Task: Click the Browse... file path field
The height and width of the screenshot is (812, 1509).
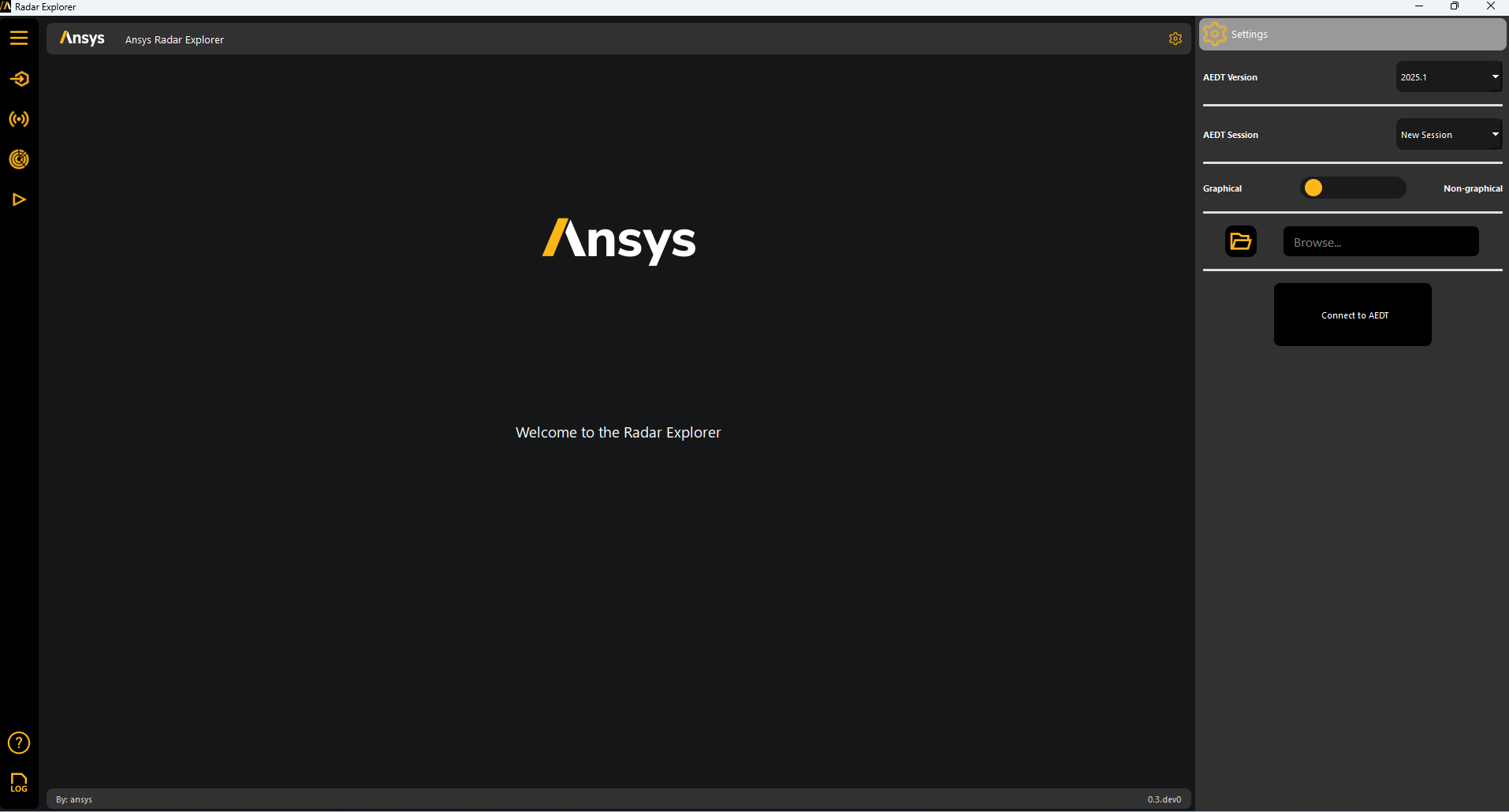Action: pyautogui.click(x=1380, y=242)
